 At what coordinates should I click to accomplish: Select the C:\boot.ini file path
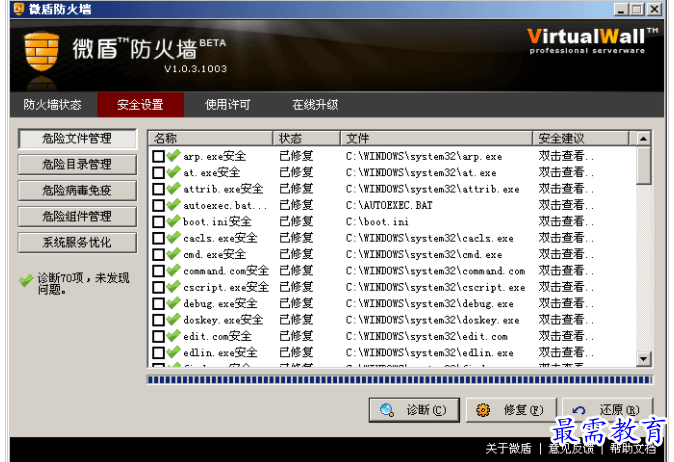(377, 222)
